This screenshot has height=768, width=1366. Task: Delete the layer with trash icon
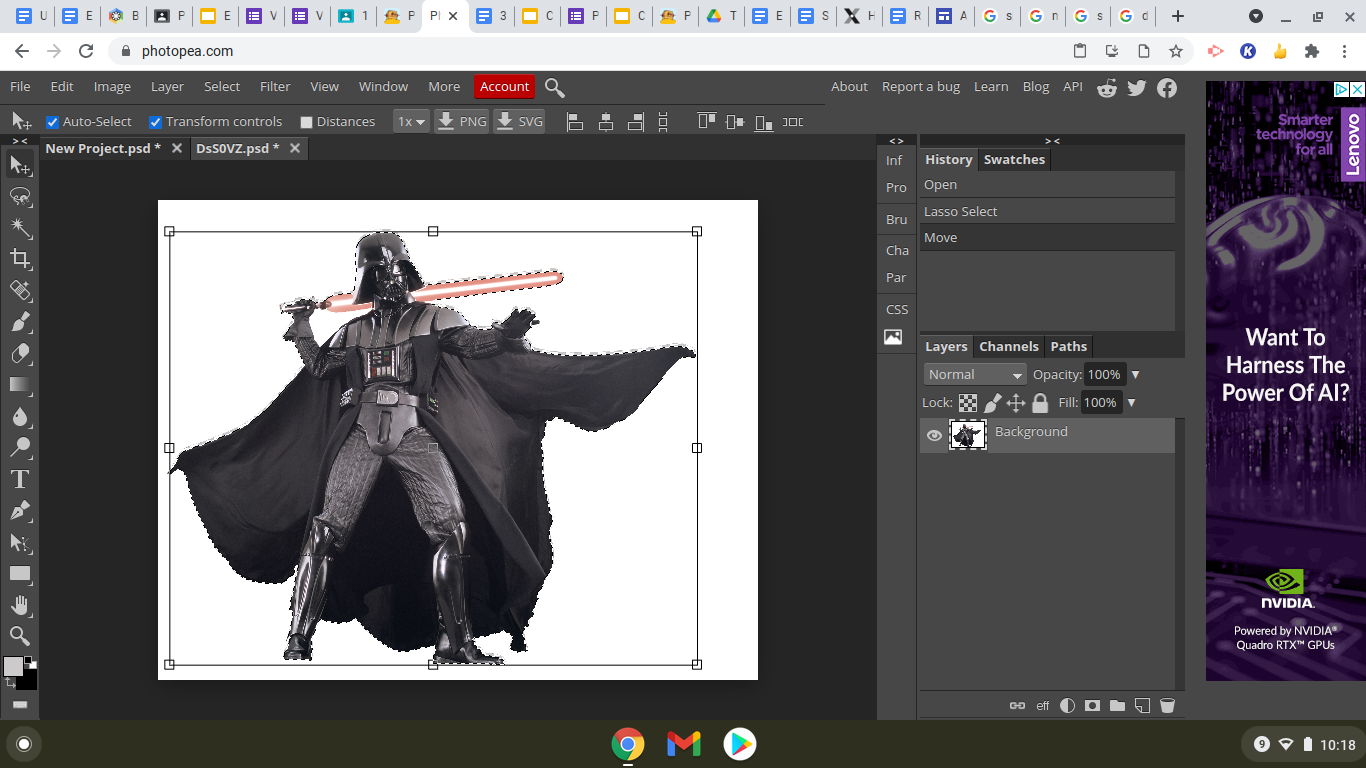(x=1167, y=705)
